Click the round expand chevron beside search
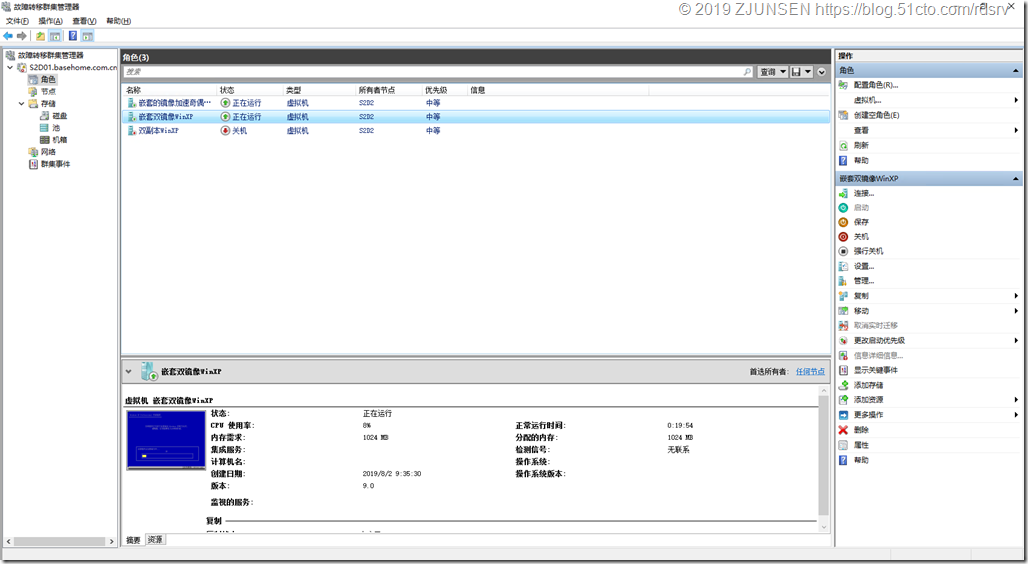 [x=821, y=72]
